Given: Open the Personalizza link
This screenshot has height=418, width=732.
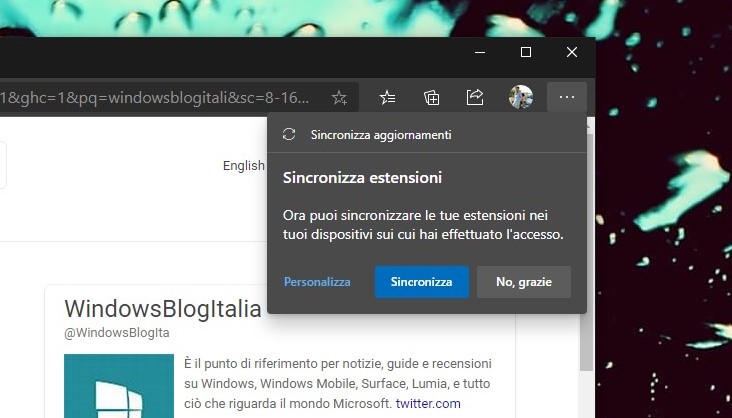Looking at the screenshot, I should (317, 282).
